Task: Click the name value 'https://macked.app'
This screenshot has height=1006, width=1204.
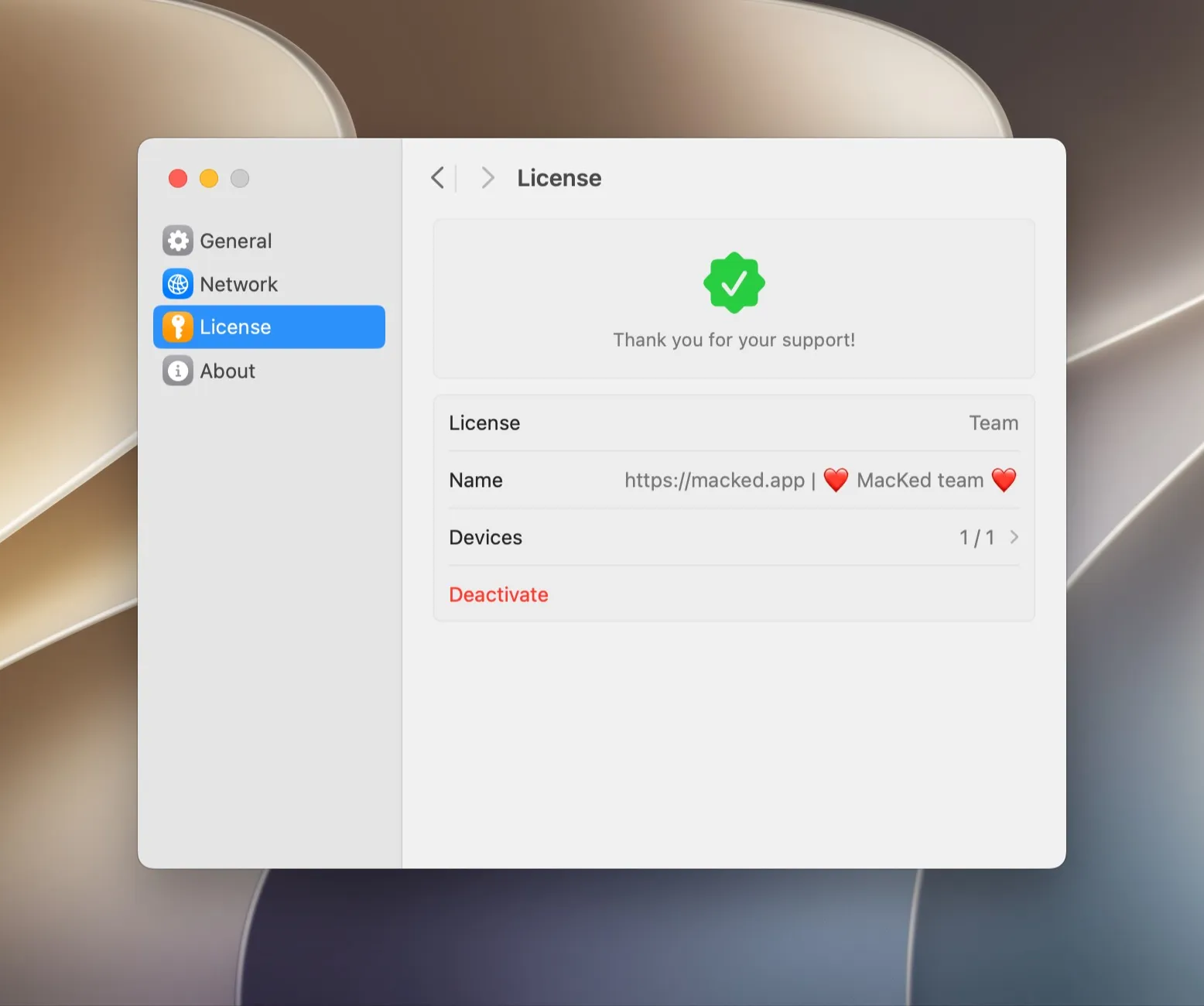Action: pos(715,480)
